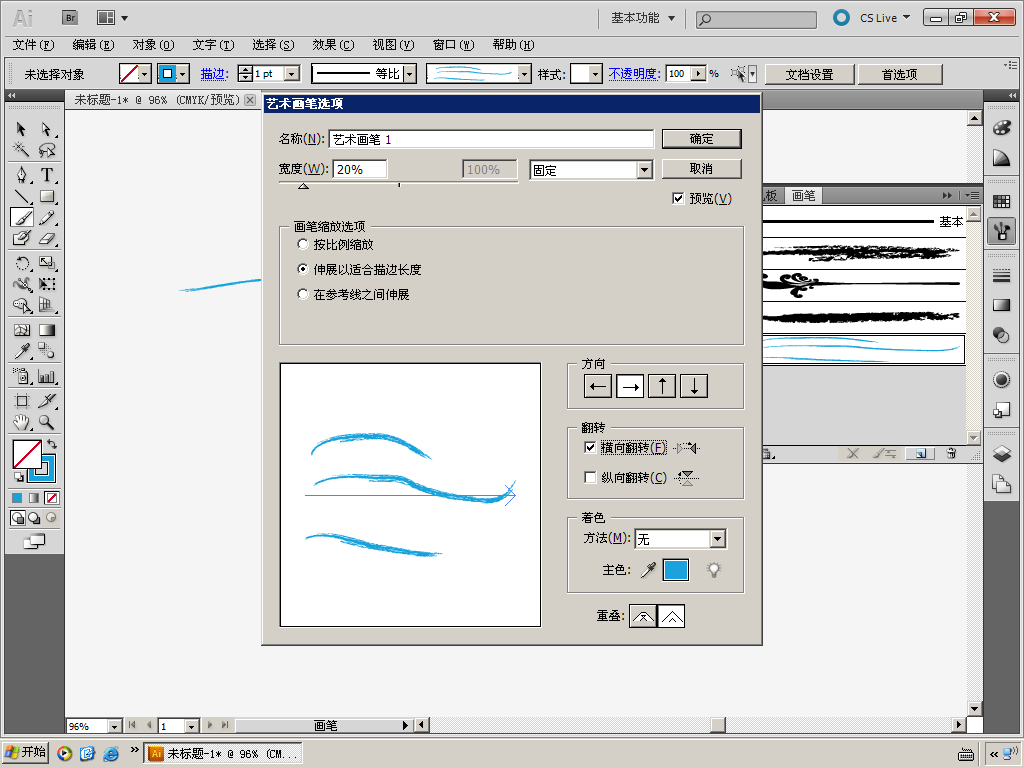Image resolution: width=1024 pixels, height=768 pixels.
Task: Uncheck 横向翻转 flip checkbox
Action: coord(590,447)
